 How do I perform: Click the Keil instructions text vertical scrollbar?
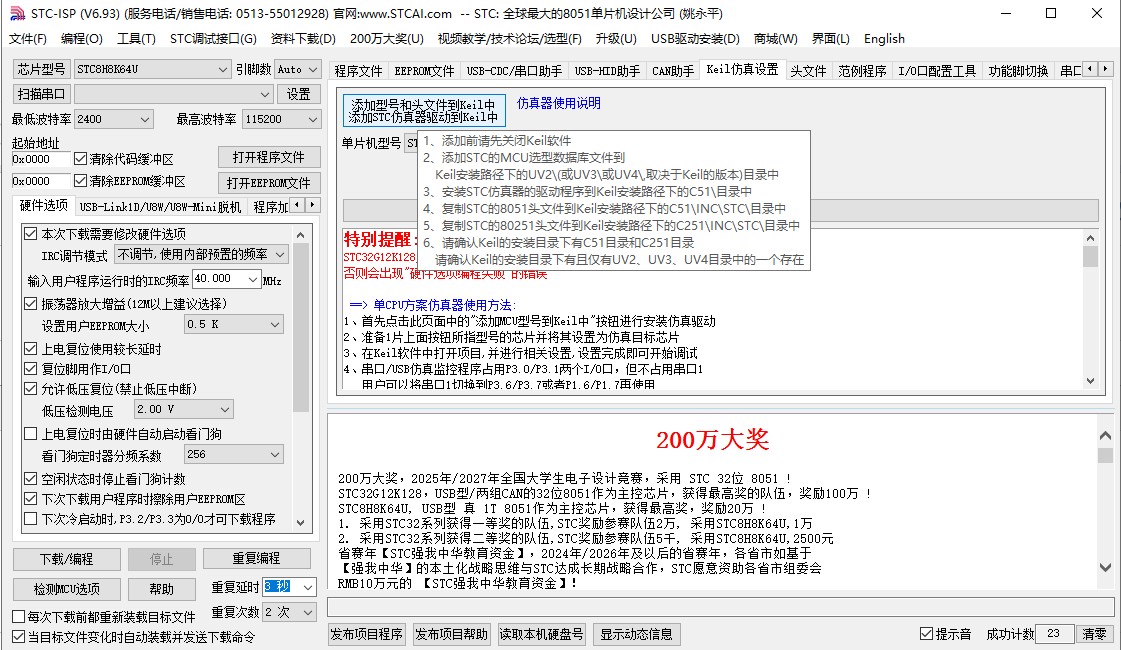click(x=1090, y=309)
